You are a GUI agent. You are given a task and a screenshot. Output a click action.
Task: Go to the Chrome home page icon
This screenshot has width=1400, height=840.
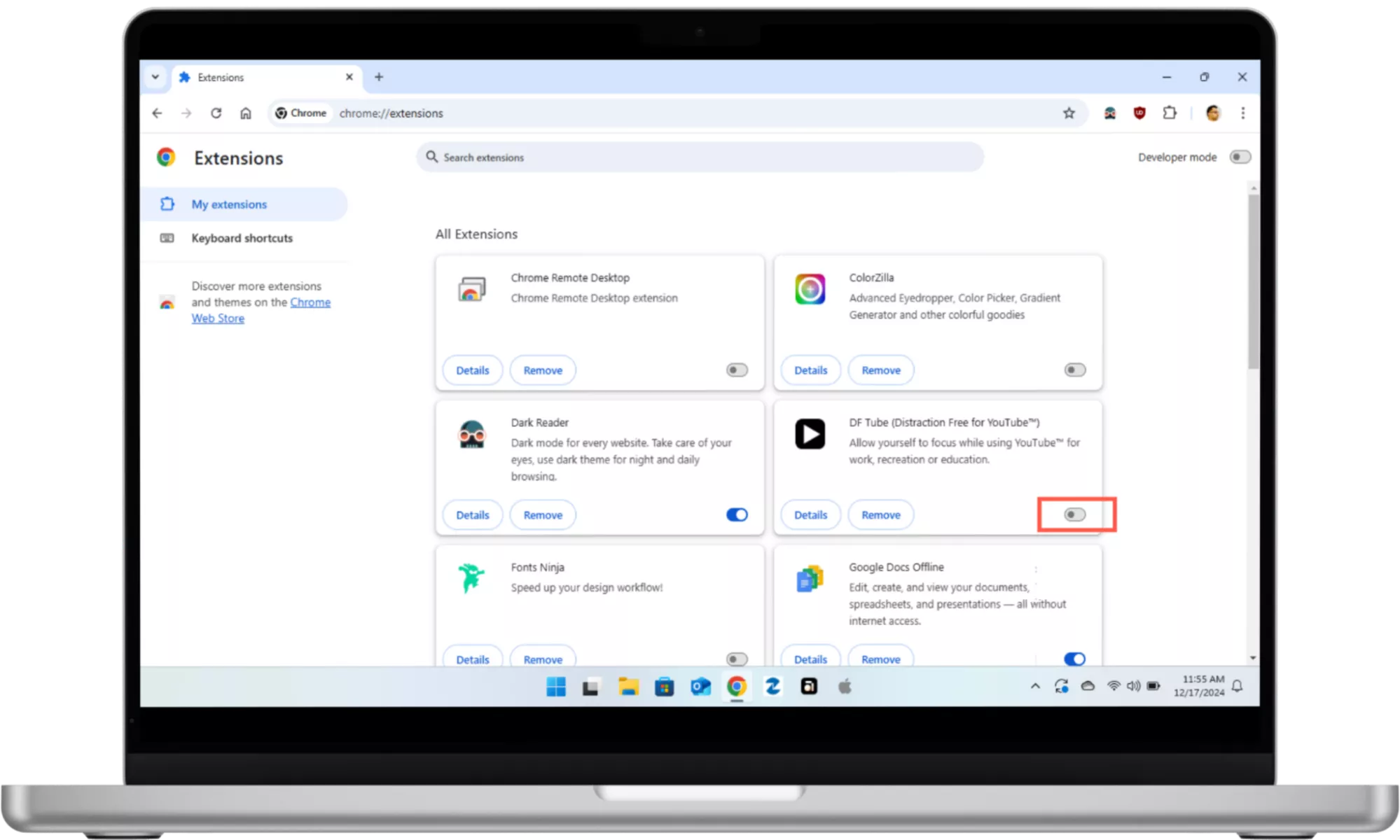(245, 113)
